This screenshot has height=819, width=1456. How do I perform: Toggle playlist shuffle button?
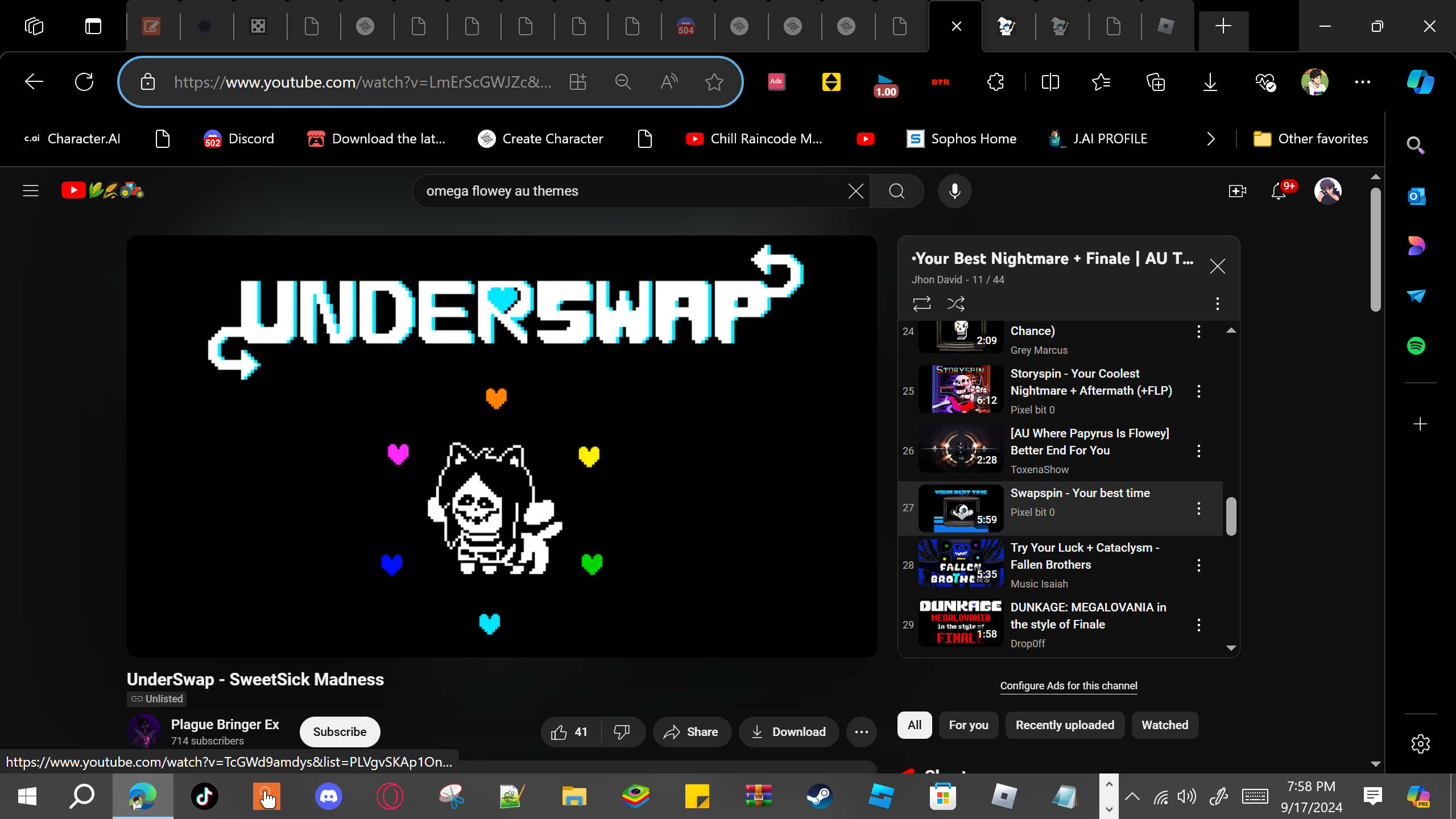point(955,304)
